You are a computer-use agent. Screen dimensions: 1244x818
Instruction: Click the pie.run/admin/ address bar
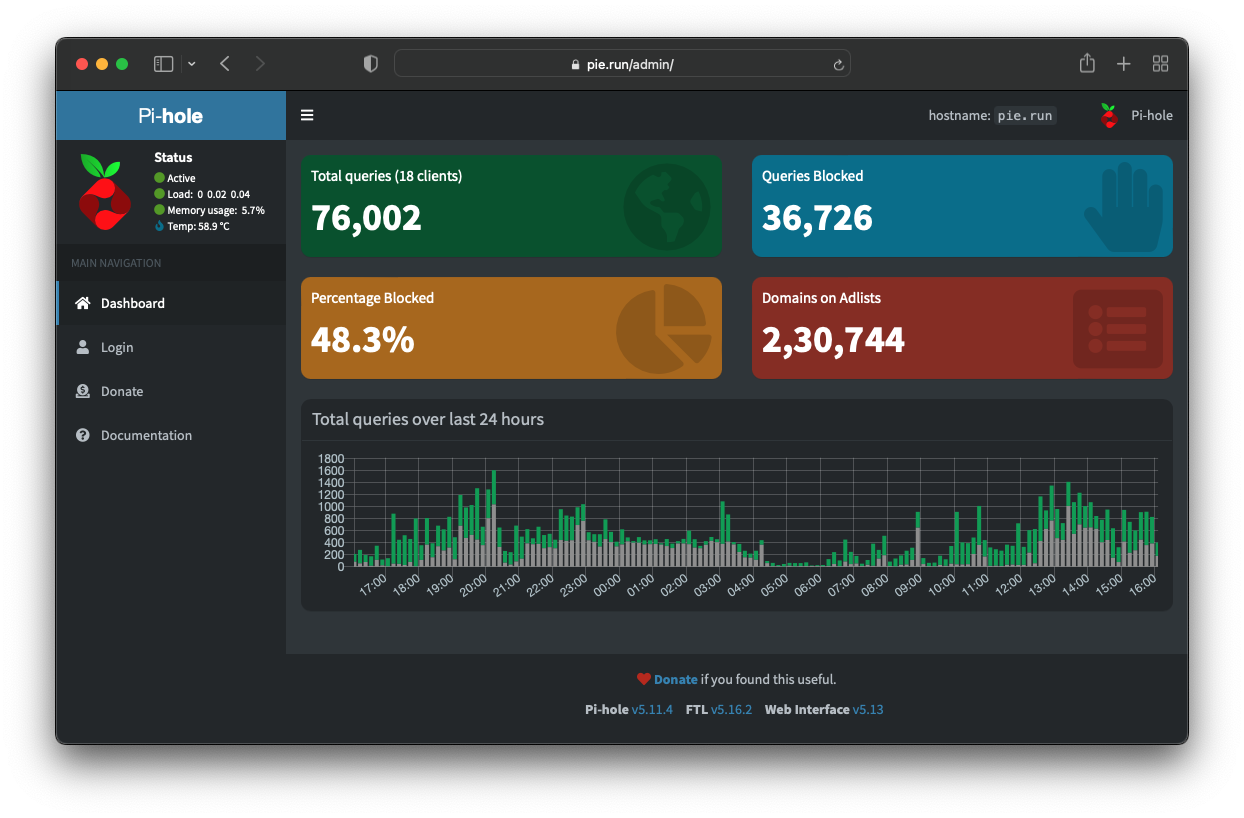(622, 64)
